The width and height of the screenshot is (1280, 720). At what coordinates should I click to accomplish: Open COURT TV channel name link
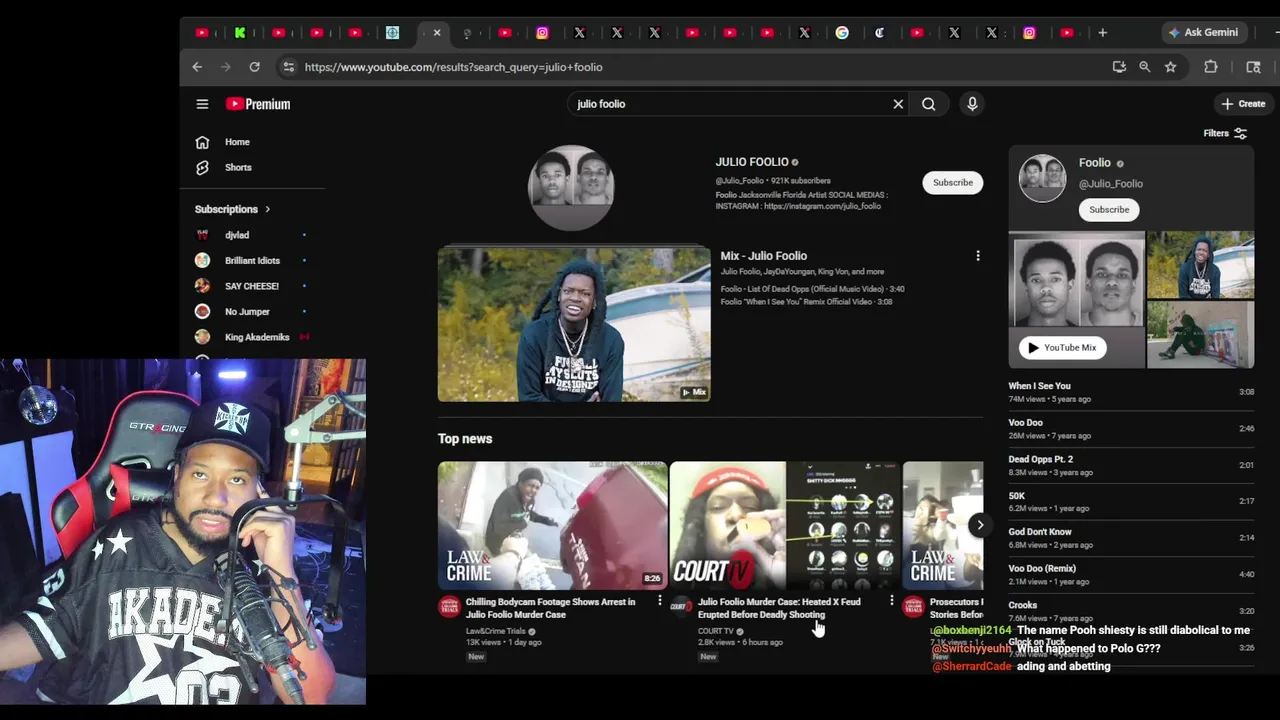[x=716, y=631]
